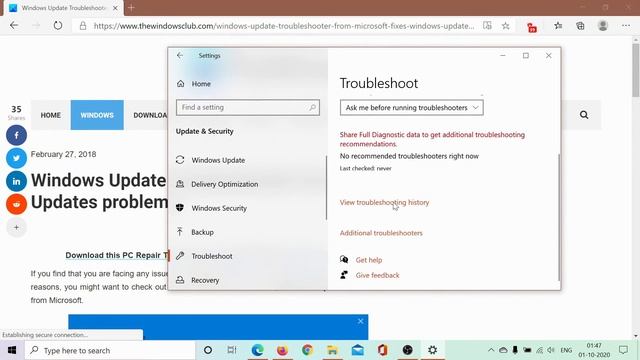Click the Type here to search box
This screenshot has width=640, height=360.
pos(110,350)
